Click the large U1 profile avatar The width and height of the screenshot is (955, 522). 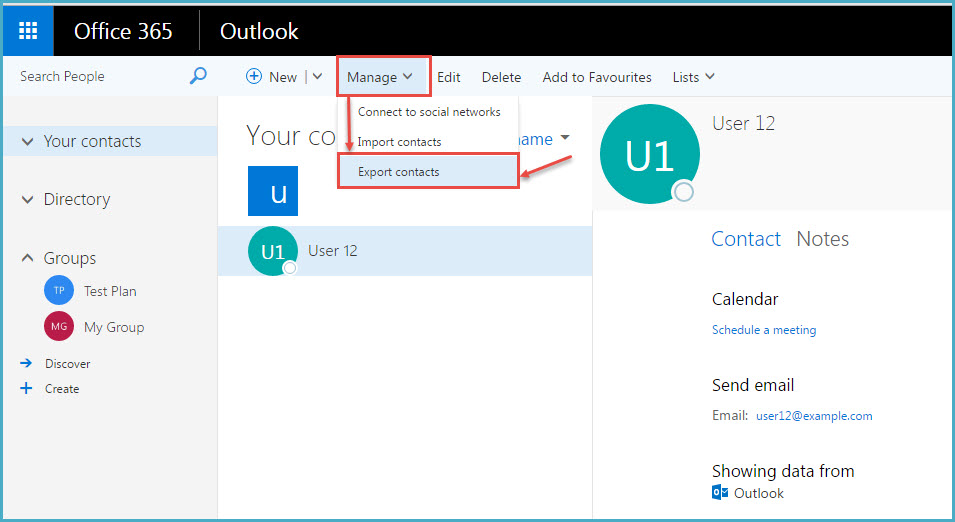(650, 154)
